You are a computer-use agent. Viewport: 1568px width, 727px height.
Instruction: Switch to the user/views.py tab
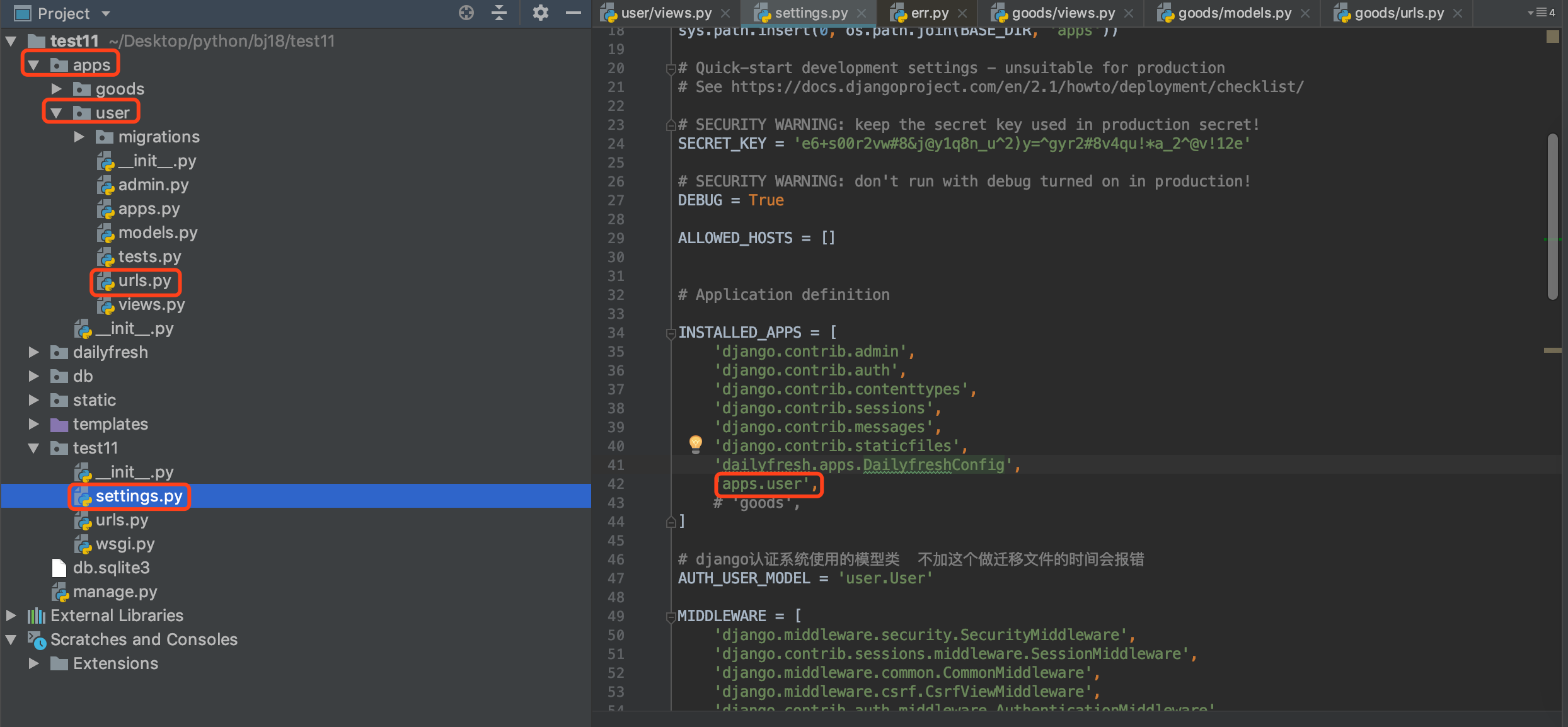pyautogui.click(x=666, y=13)
